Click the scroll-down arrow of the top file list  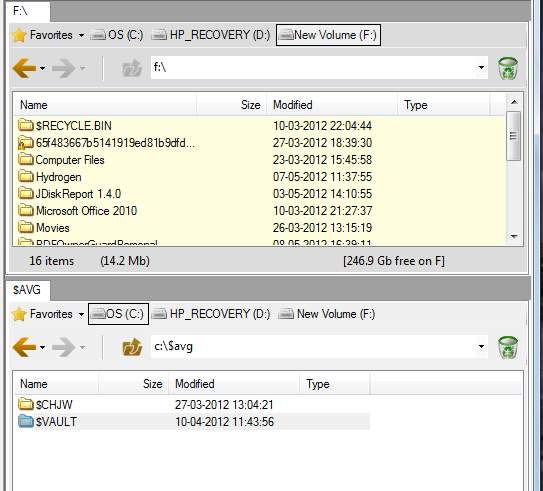point(514,237)
